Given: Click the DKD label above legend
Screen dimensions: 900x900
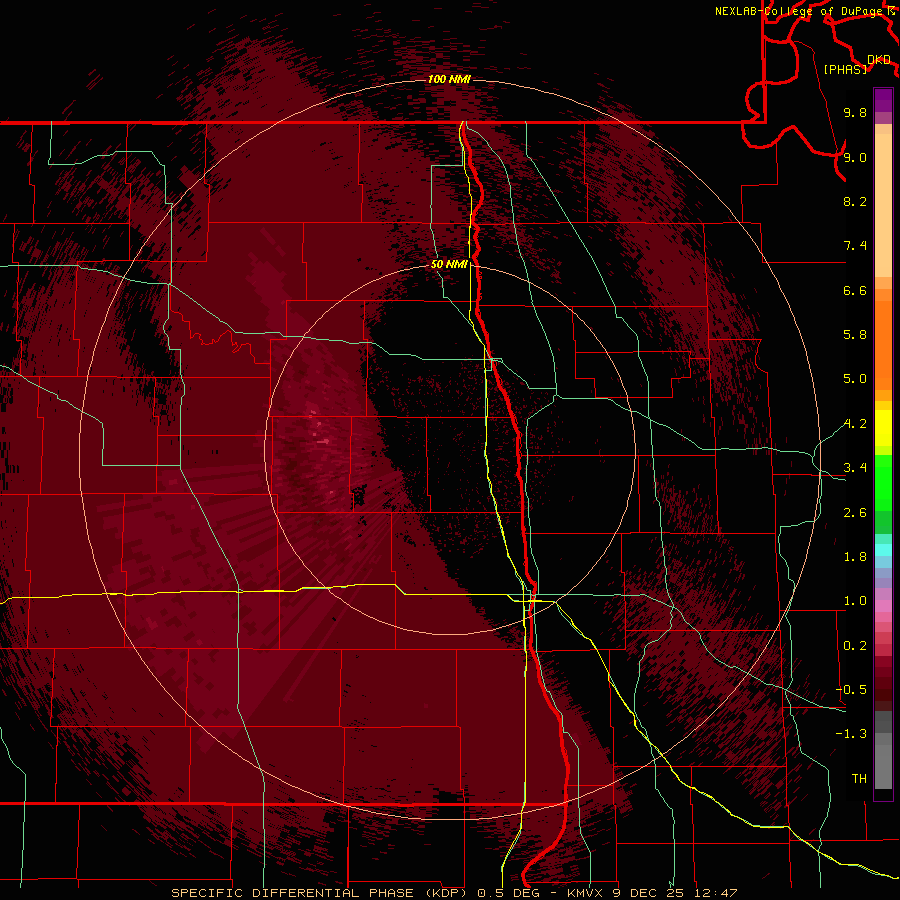Looking at the screenshot, I should 878,60.
